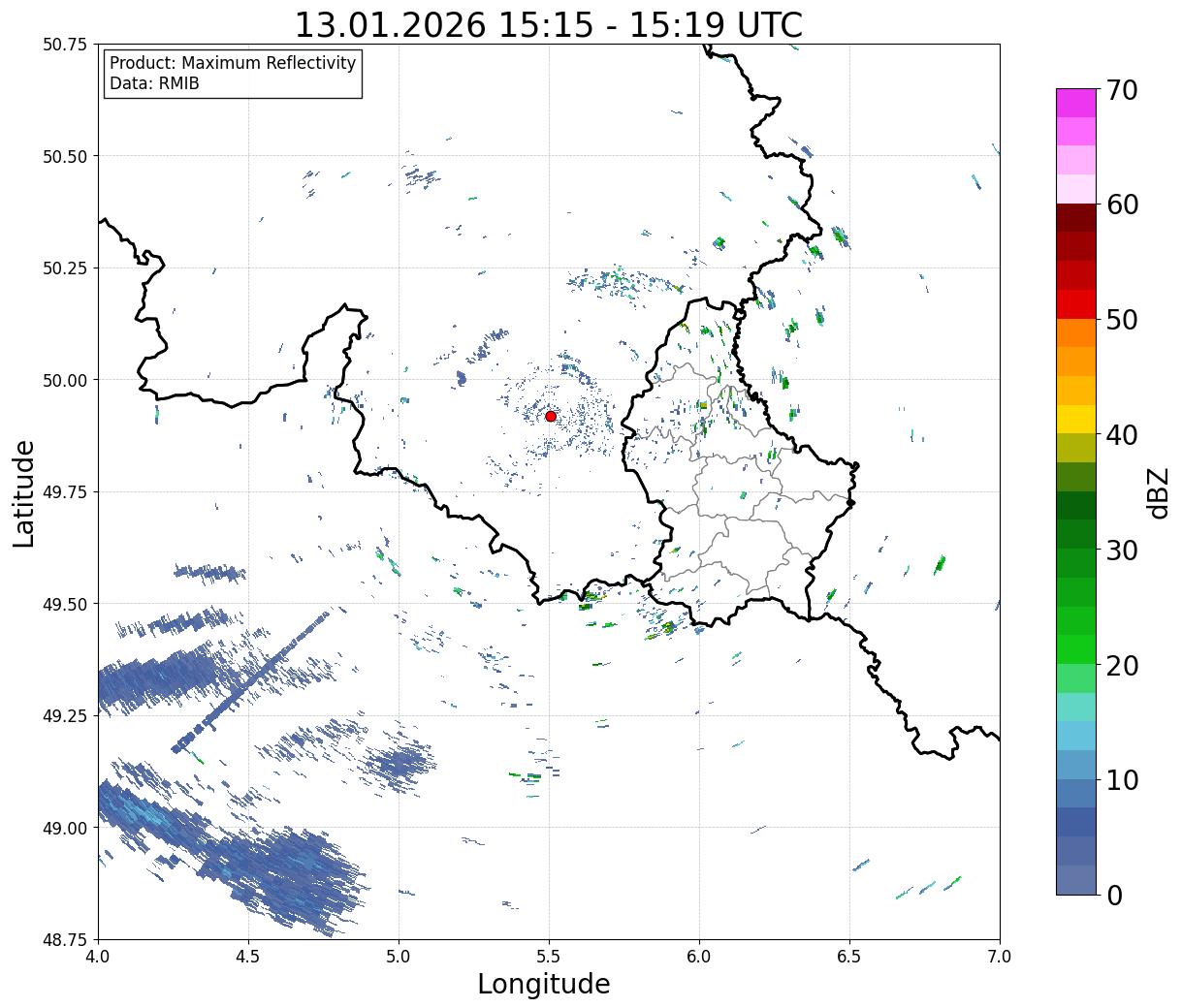Click the latitude tick label 49.25

click(x=65, y=716)
